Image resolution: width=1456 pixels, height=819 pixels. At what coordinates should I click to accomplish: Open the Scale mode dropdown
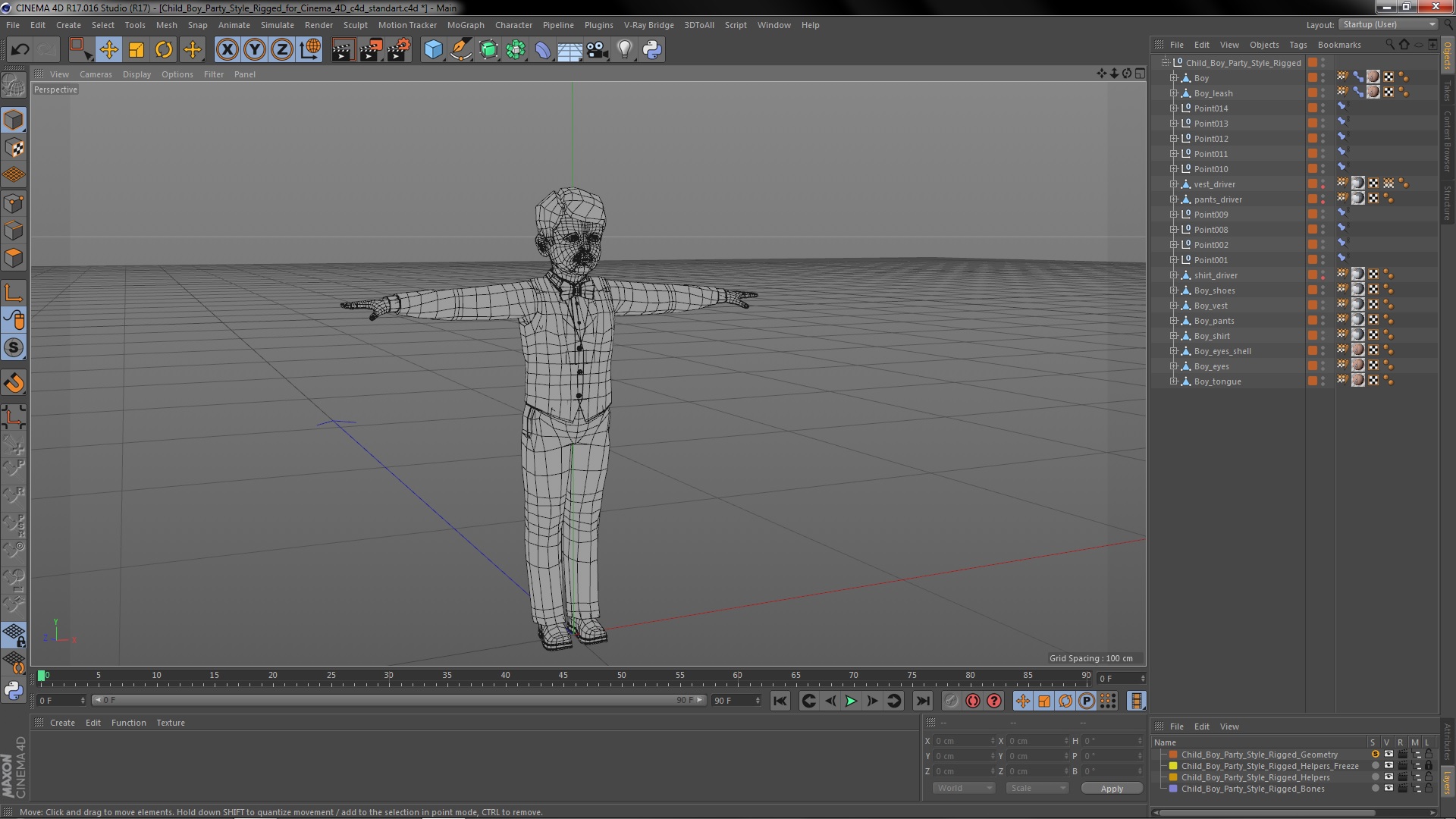(1037, 788)
